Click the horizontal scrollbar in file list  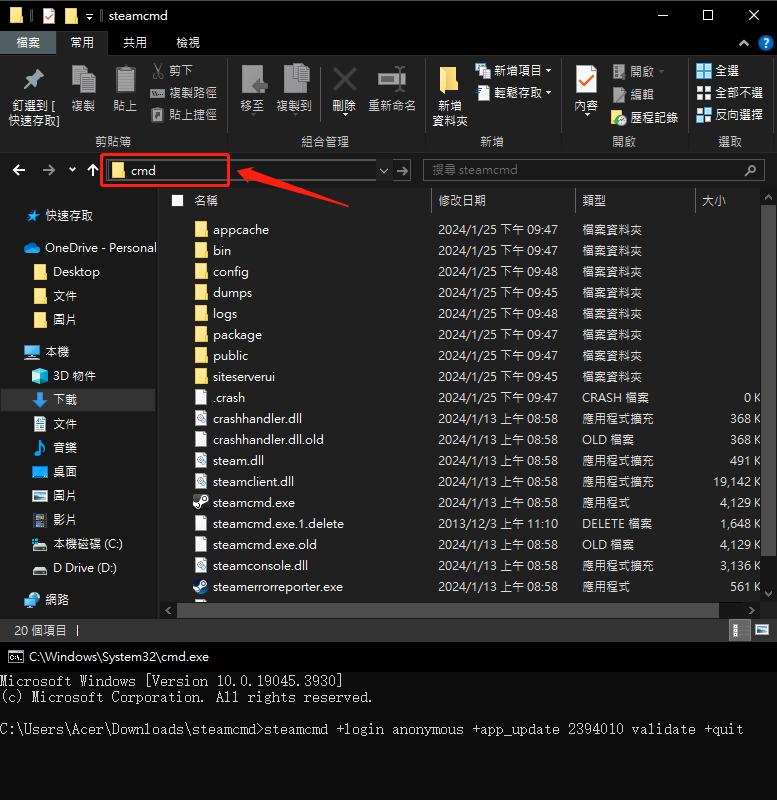coord(447,610)
